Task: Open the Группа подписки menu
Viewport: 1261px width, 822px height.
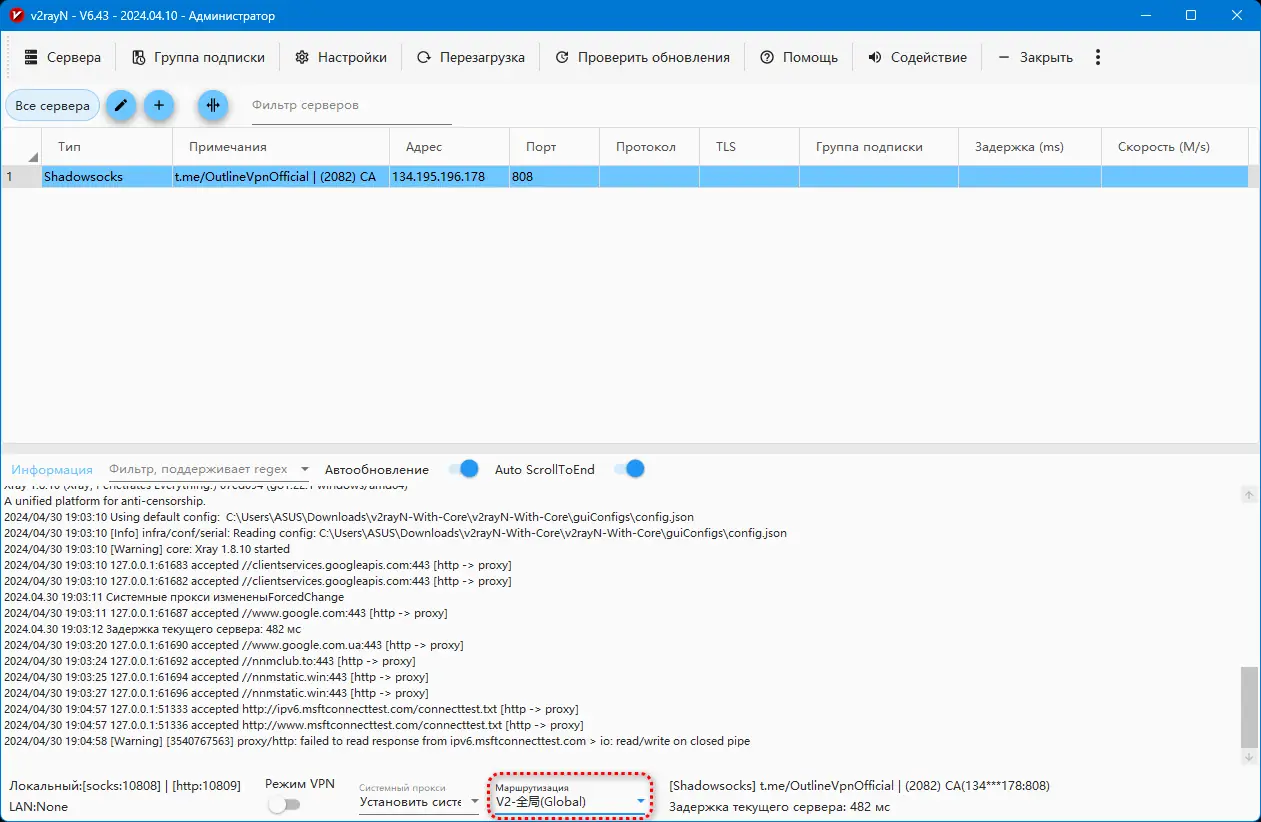Action: (x=196, y=57)
